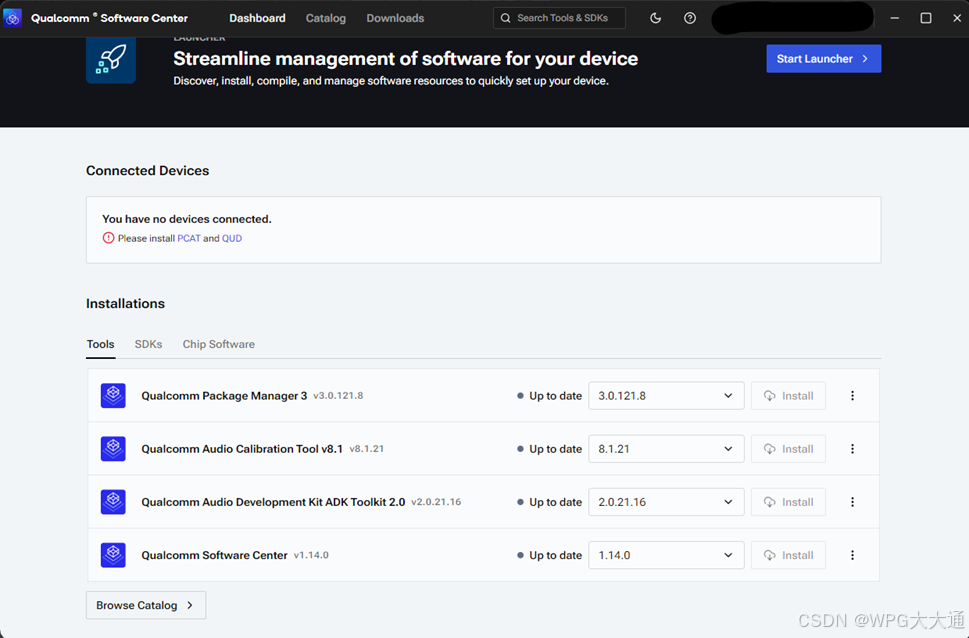Maximize the Software Center window
Screen dimensions: 969x638
(926, 18)
